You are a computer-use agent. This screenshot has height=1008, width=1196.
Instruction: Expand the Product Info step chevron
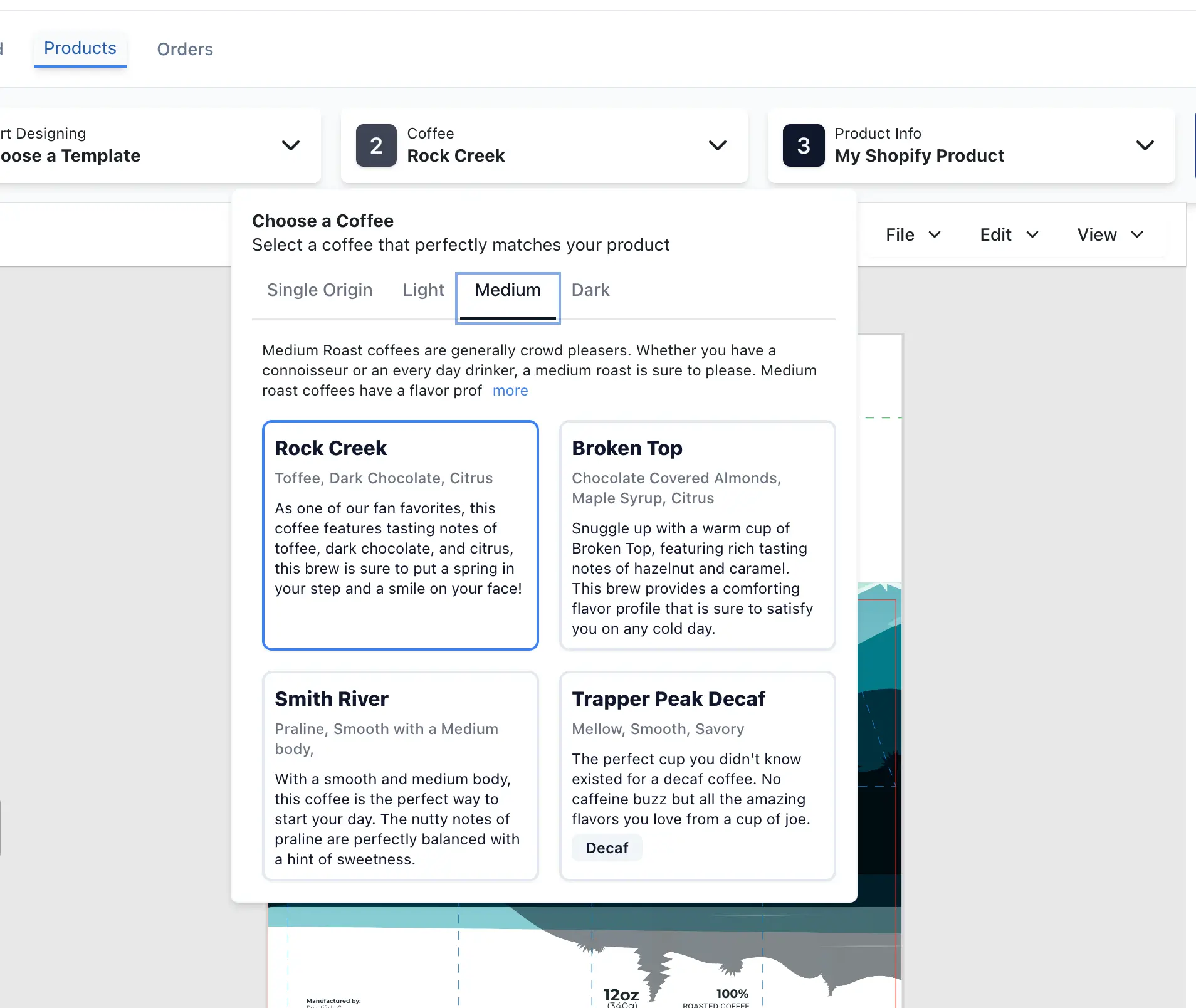(x=1145, y=145)
